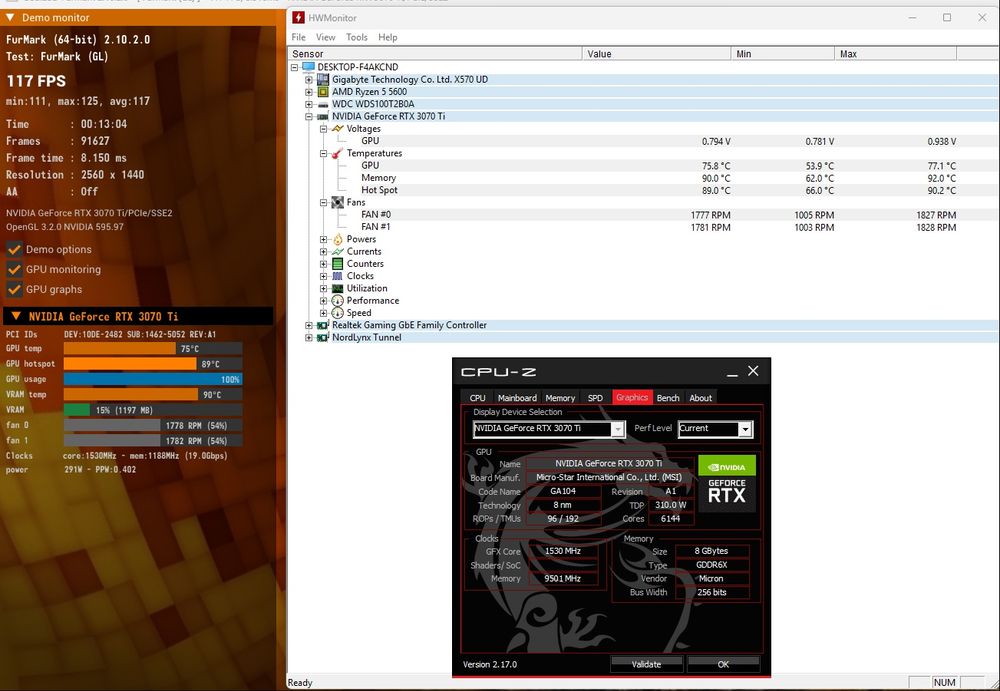The height and width of the screenshot is (691, 1000).
Task: Click the Currents waveform icon
Action: click(x=337, y=251)
